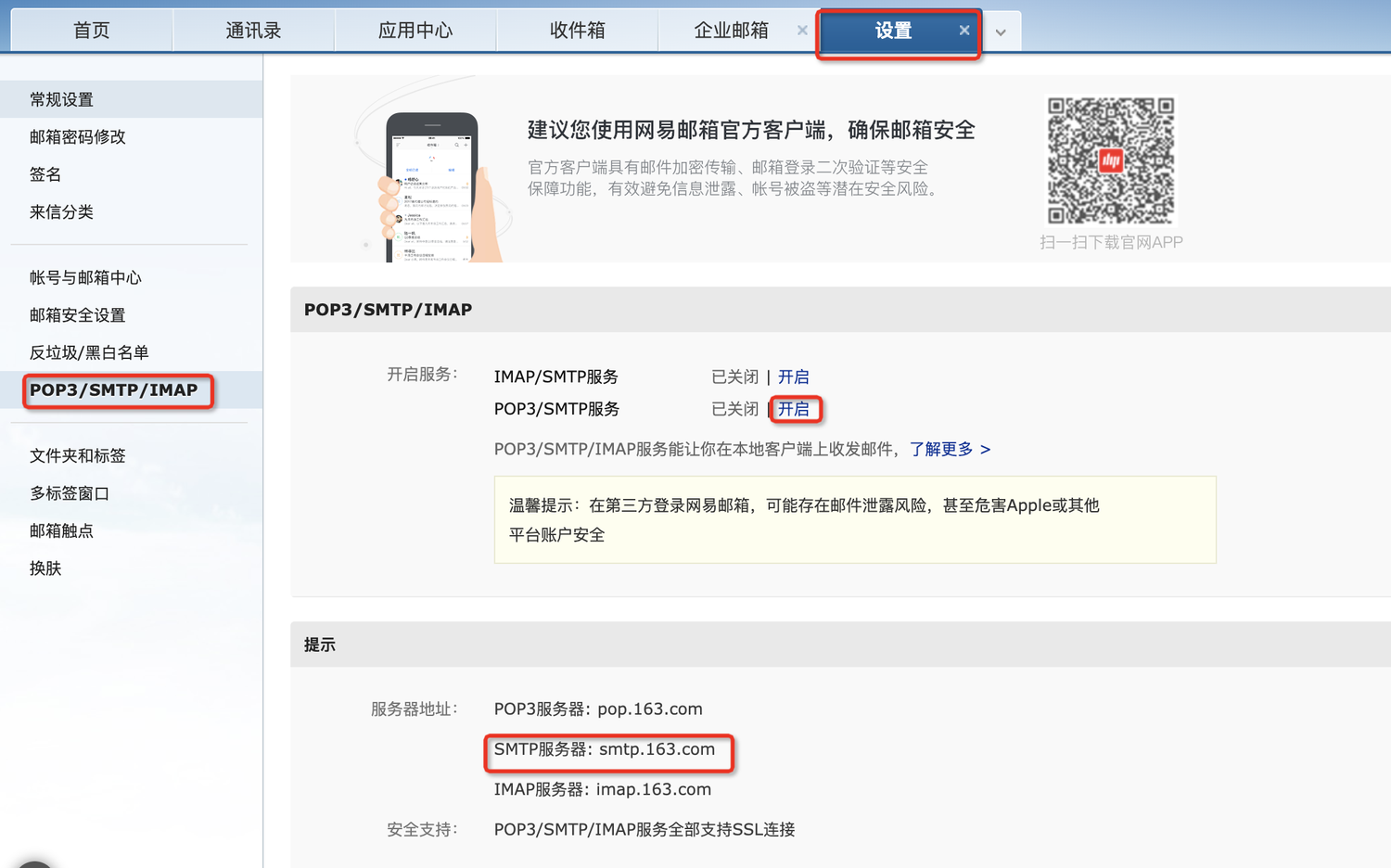Open the 应用中心 tab
This screenshot has height=868, width=1391.
pos(415,31)
